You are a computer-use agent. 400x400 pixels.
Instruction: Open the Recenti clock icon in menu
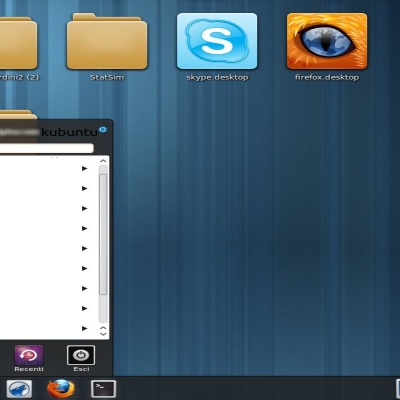[29, 355]
